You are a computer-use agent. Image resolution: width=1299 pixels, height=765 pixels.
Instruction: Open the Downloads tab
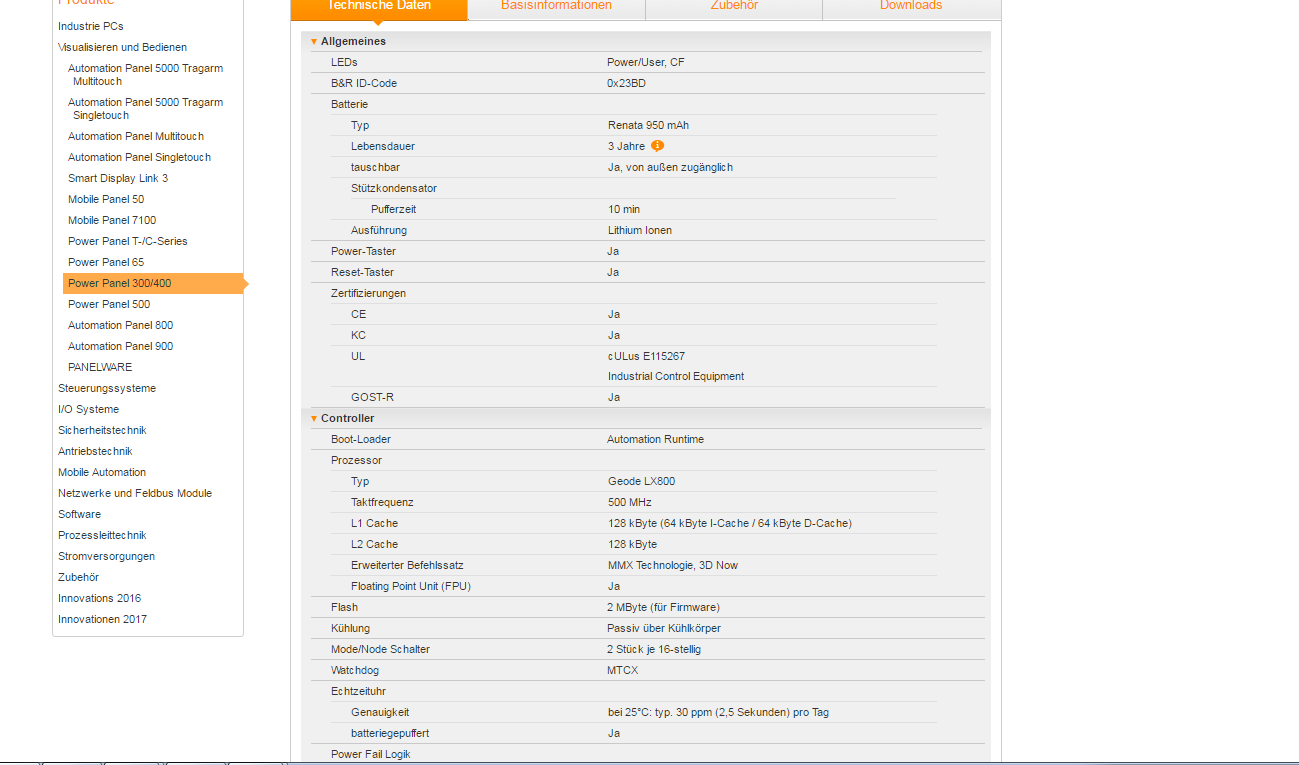911,8
